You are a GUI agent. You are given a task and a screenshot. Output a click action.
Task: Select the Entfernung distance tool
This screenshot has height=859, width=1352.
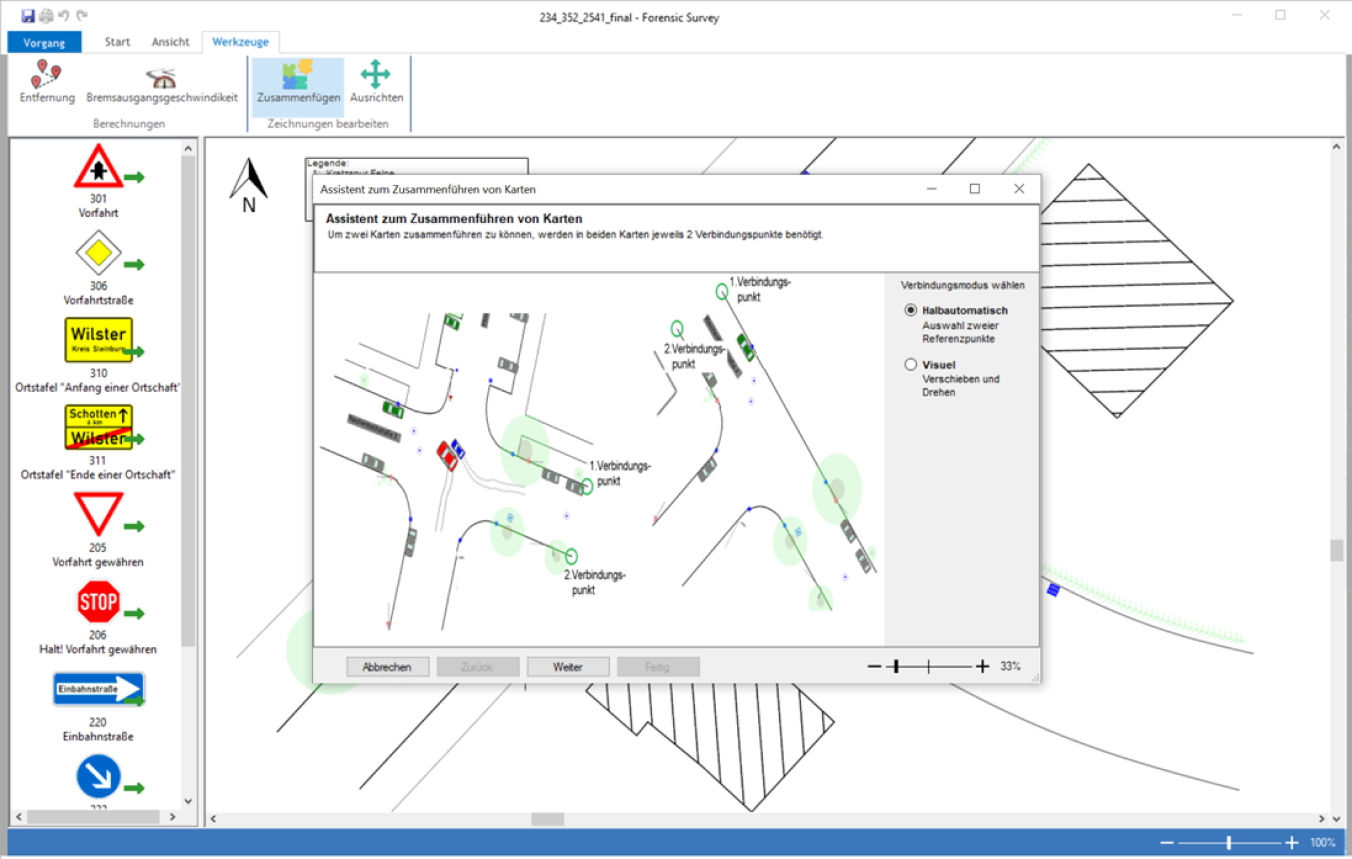click(47, 82)
